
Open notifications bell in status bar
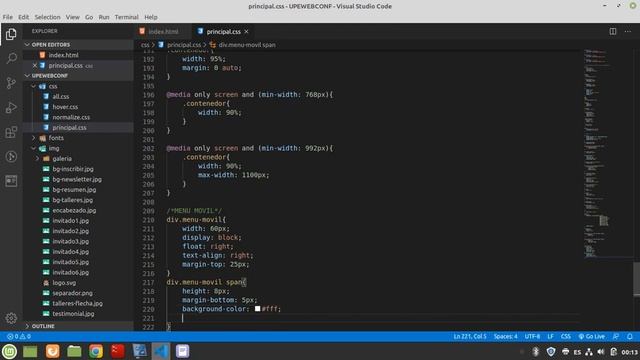click(630, 336)
